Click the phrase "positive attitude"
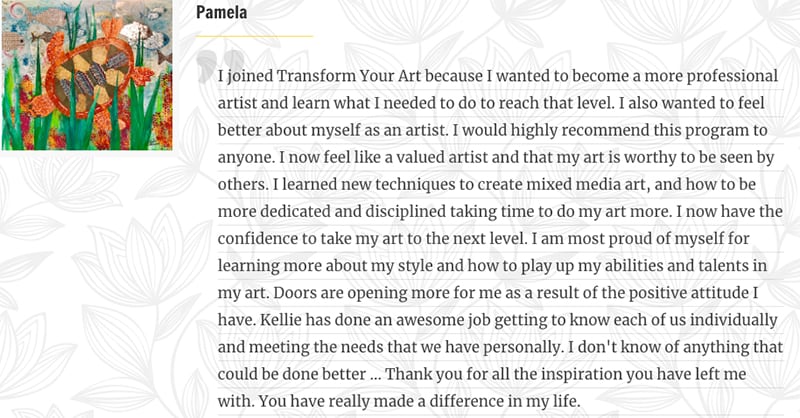 pos(688,293)
